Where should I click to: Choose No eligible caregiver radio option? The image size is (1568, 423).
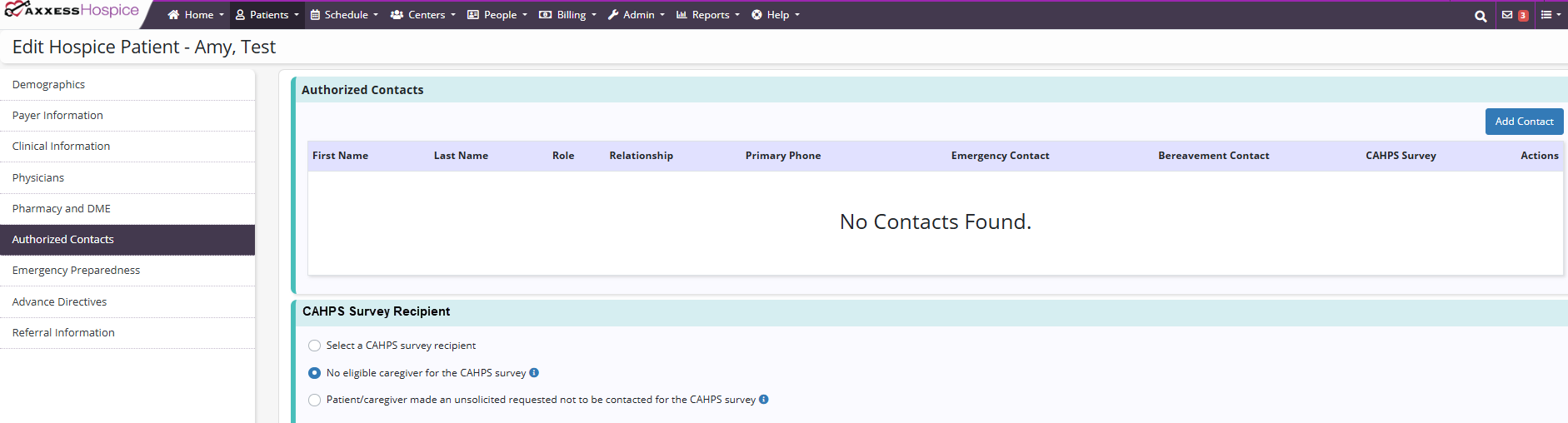314,373
